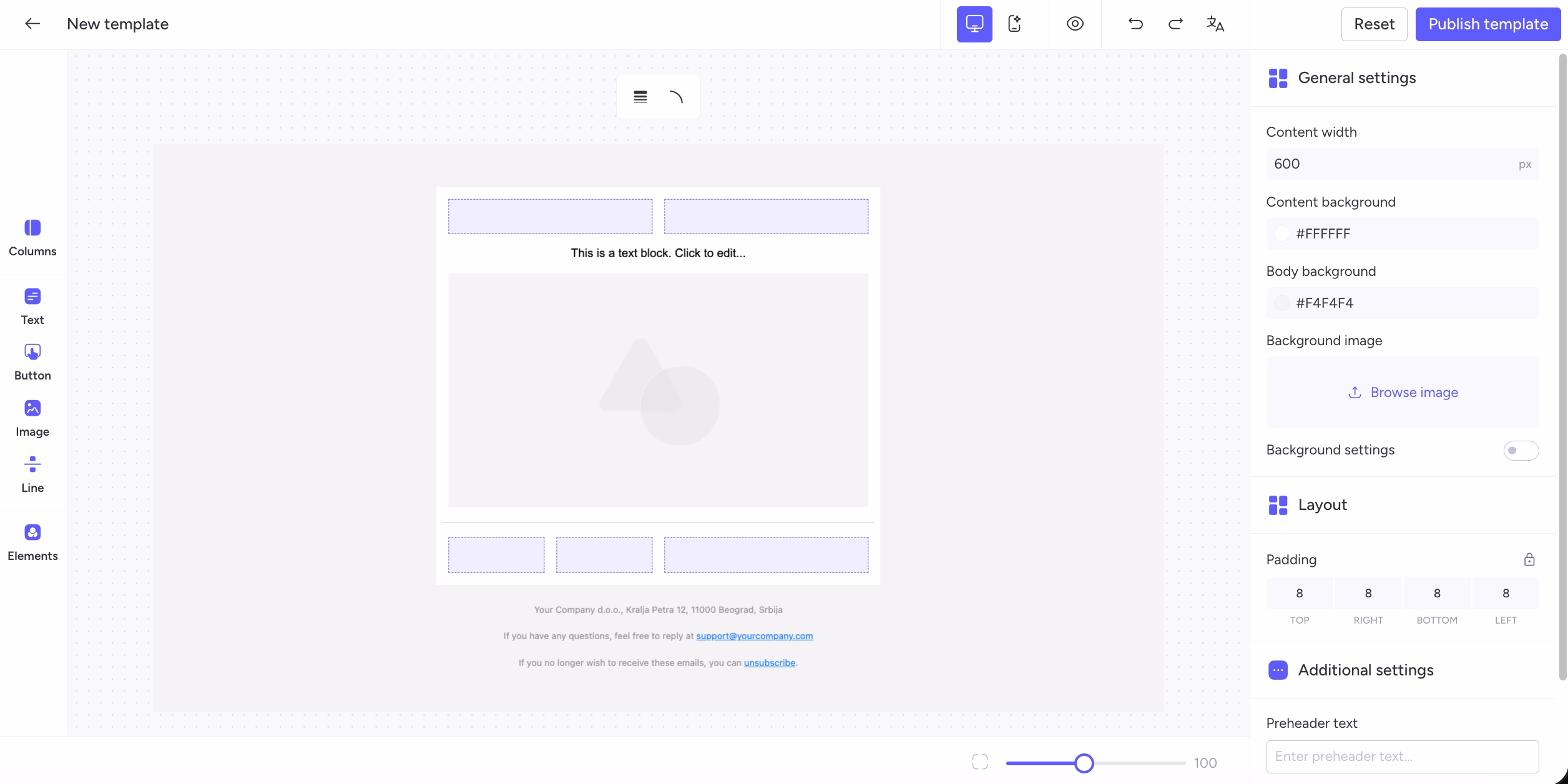1568x784 pixels.
Task: Select the Button block
Action: [x=32, y=362]
